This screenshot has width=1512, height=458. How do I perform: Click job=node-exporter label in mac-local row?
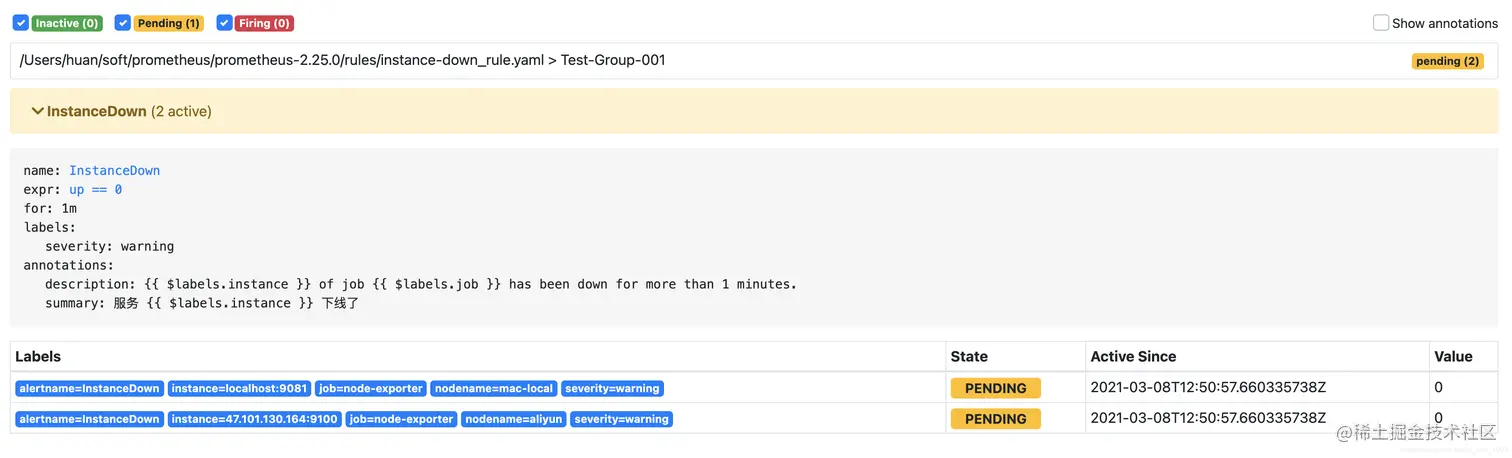click(x=371, y=388)
